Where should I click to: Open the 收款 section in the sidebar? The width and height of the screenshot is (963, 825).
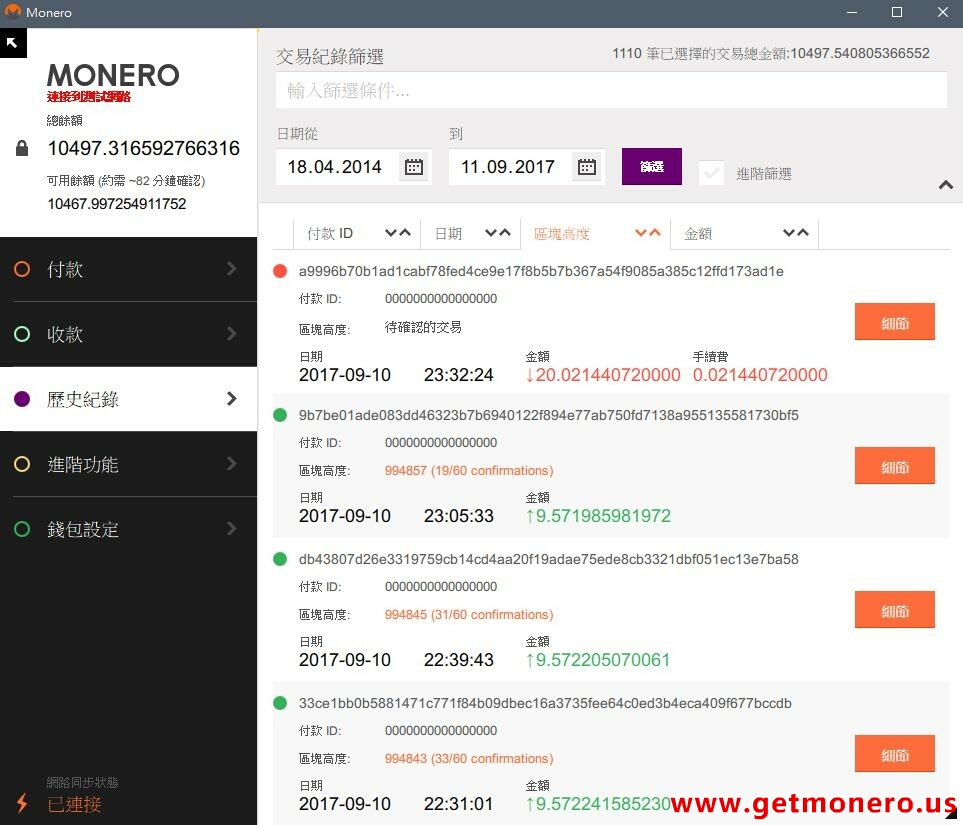(128, 334)
